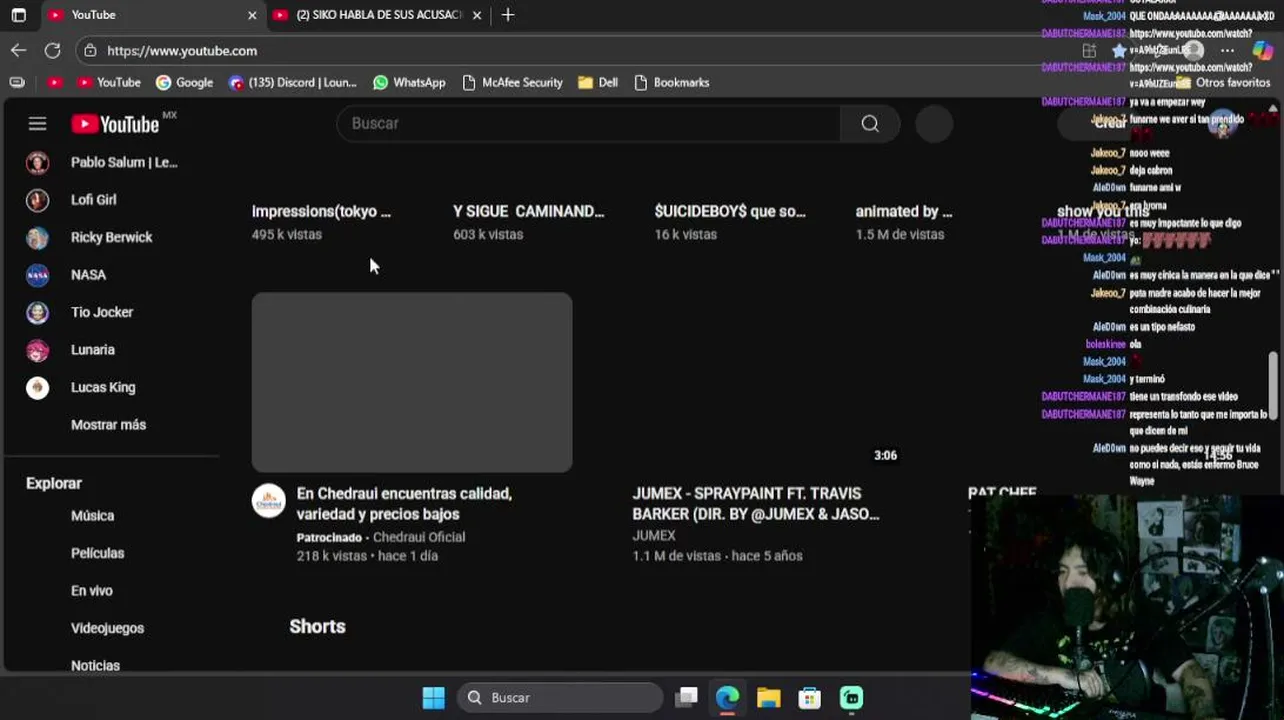The height and width of the screenshot is (720, 1284).
Task: Open the browser tab actions menu icon
Action: 18,15
